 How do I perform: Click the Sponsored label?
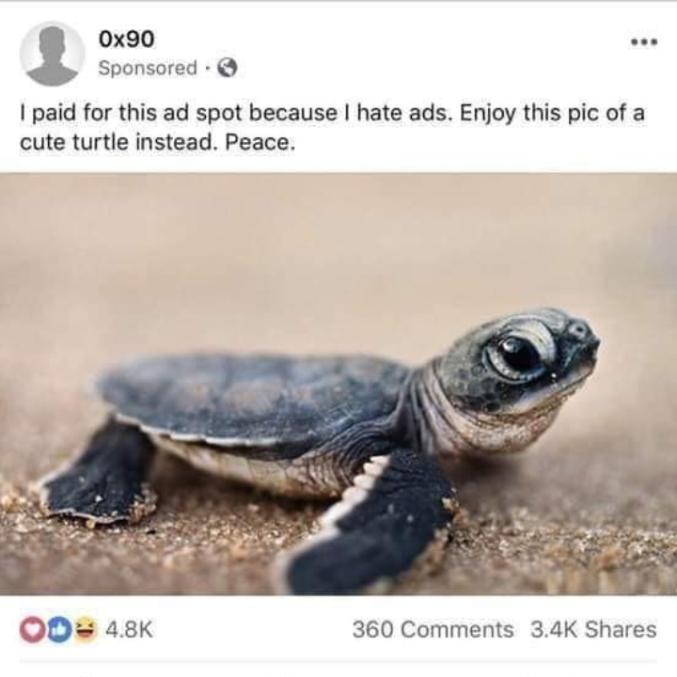coord(148,68)
